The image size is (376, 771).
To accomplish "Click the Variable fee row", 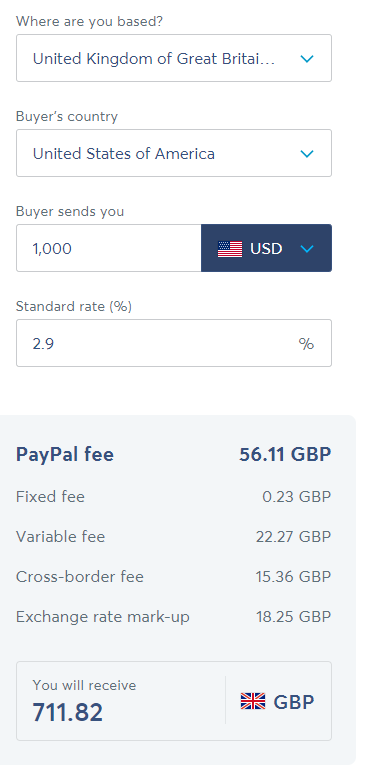I will coord(174,536).
